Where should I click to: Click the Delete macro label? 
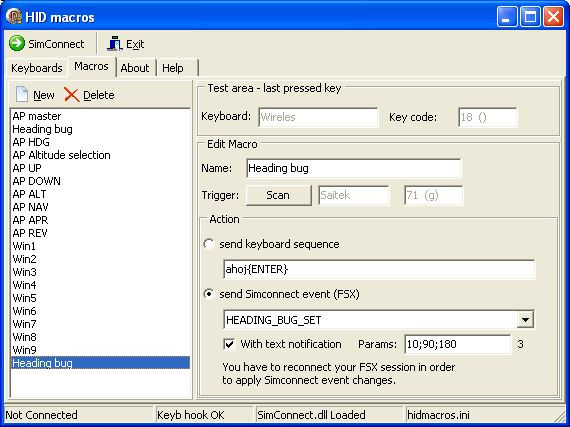click(x=99, y=95)
